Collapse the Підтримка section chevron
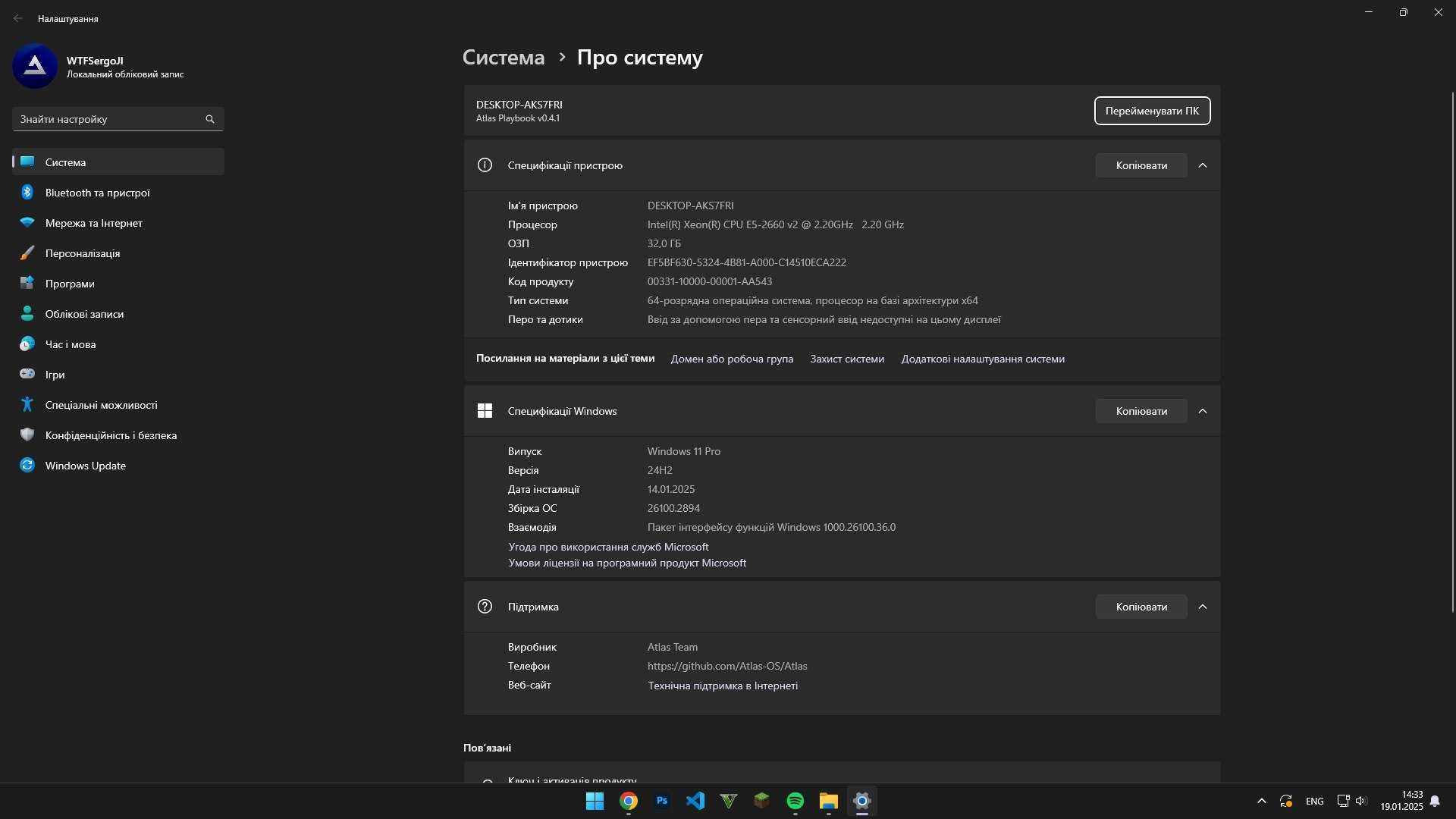1456x819 pixels. click(1203, 607)
